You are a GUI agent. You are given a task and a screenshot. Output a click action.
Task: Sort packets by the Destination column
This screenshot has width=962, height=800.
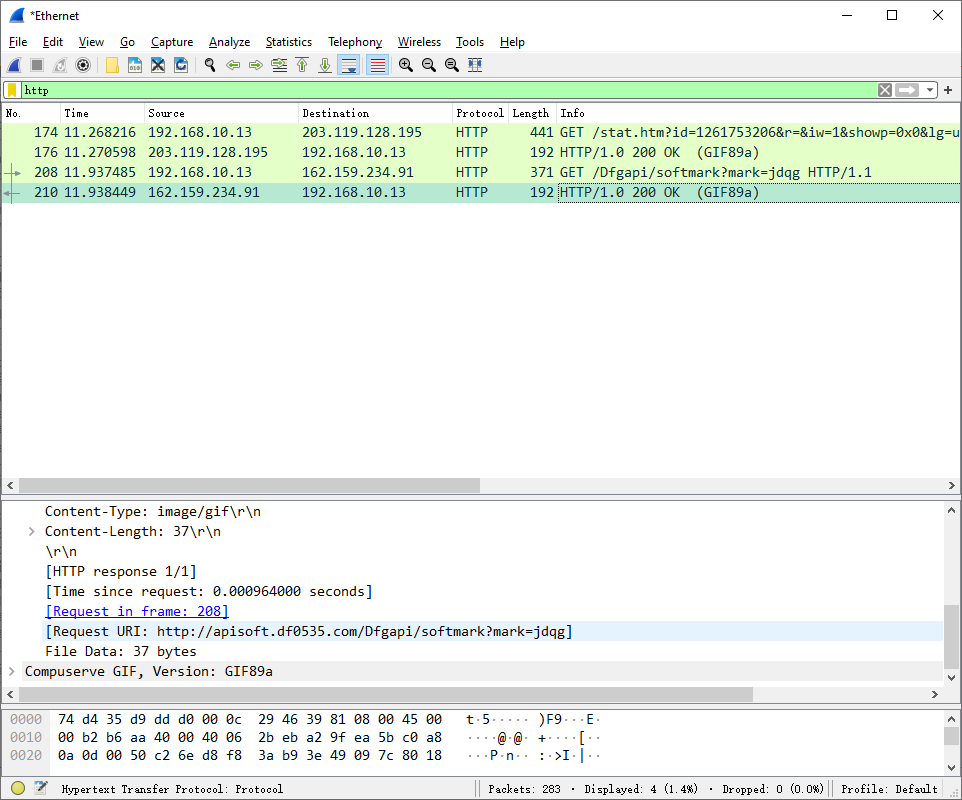point(375,113)
